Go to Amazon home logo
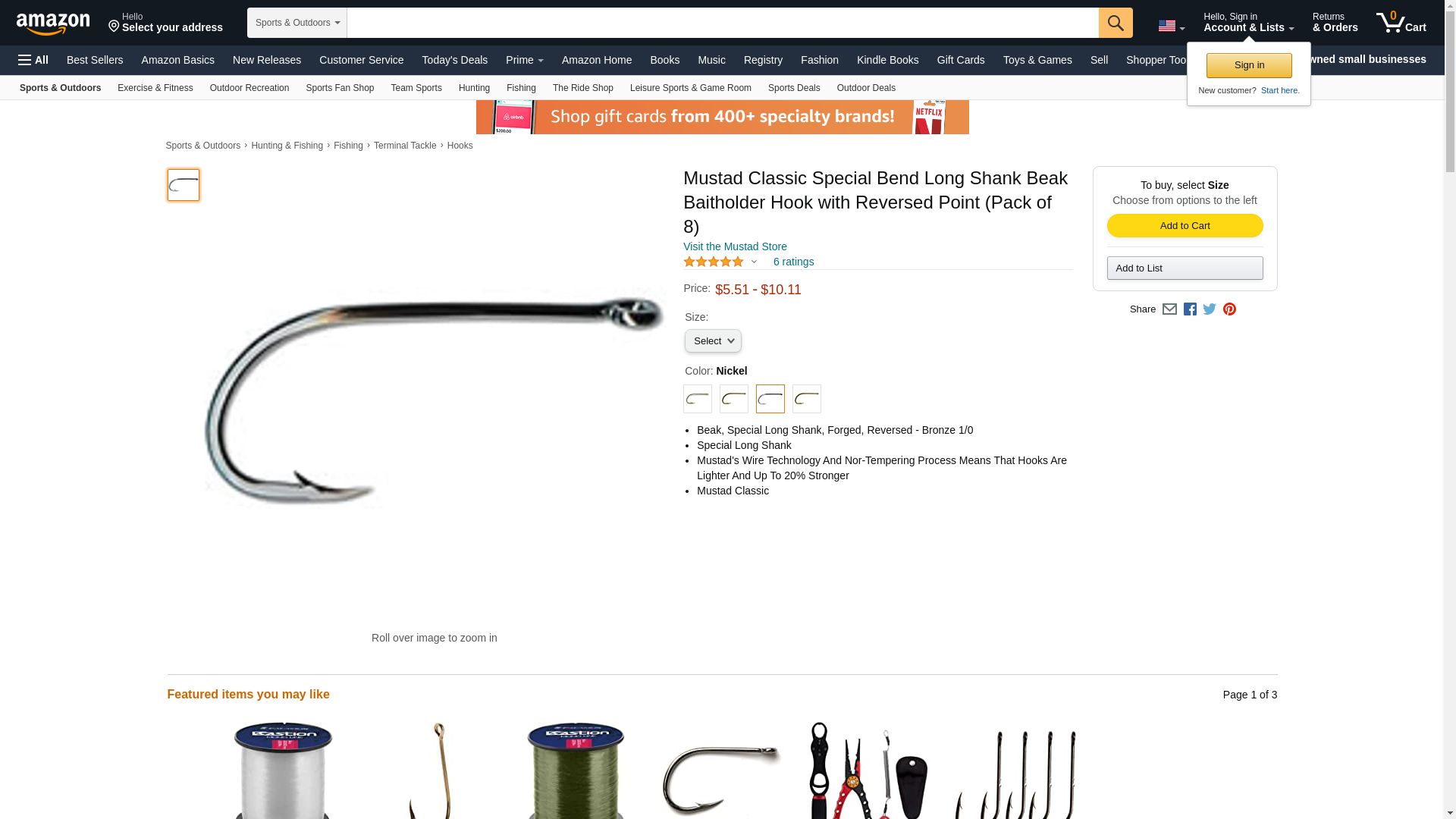This screenshot has height=819, width=1456. tap(53, 24)
